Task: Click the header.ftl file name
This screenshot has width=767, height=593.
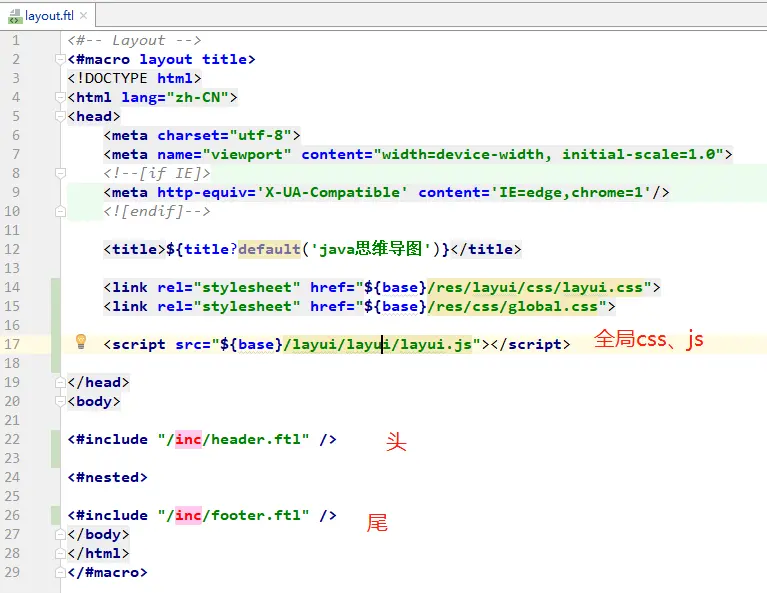Action: 256,439
